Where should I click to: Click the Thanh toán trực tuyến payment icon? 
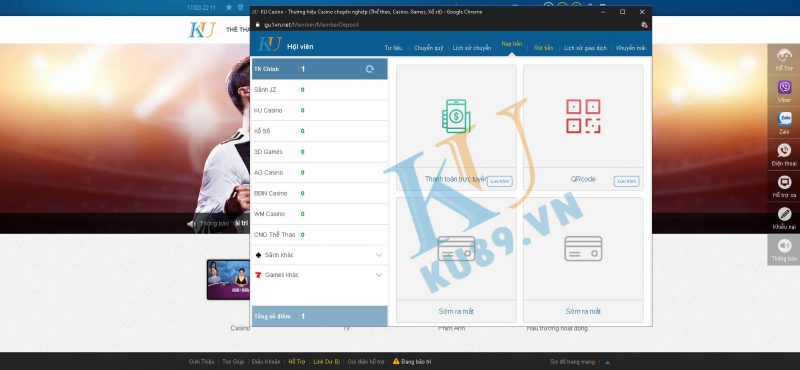click(456, 116)
